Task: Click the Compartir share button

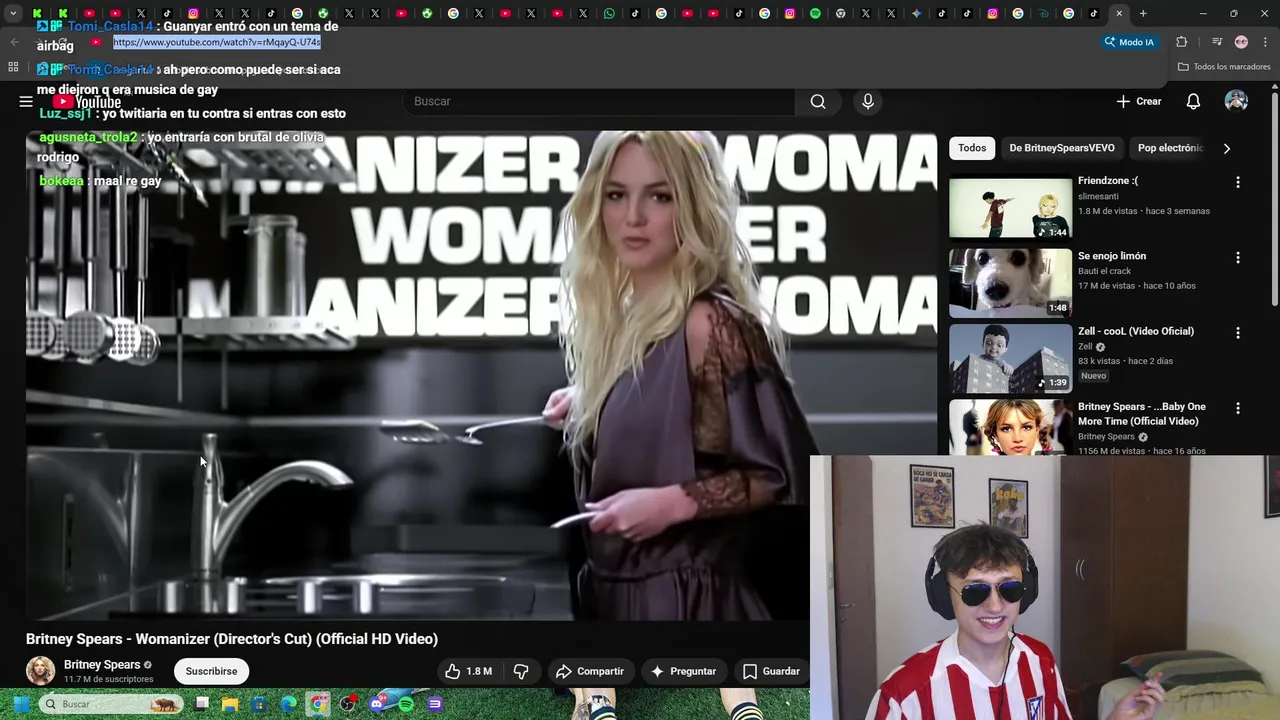Action: click(x=590, y=671)
